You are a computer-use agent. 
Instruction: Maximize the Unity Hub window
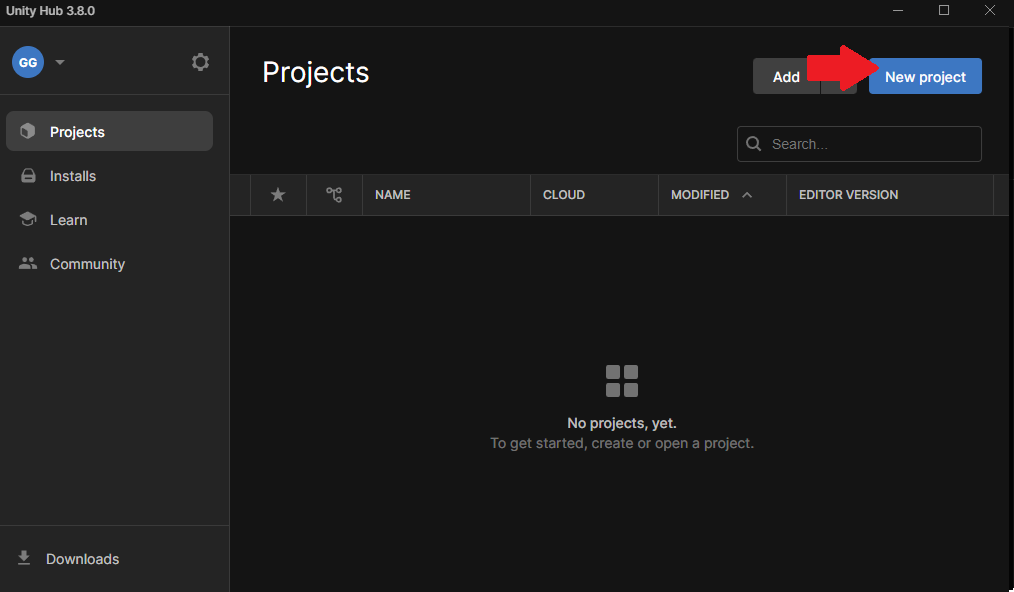(944, 10)
